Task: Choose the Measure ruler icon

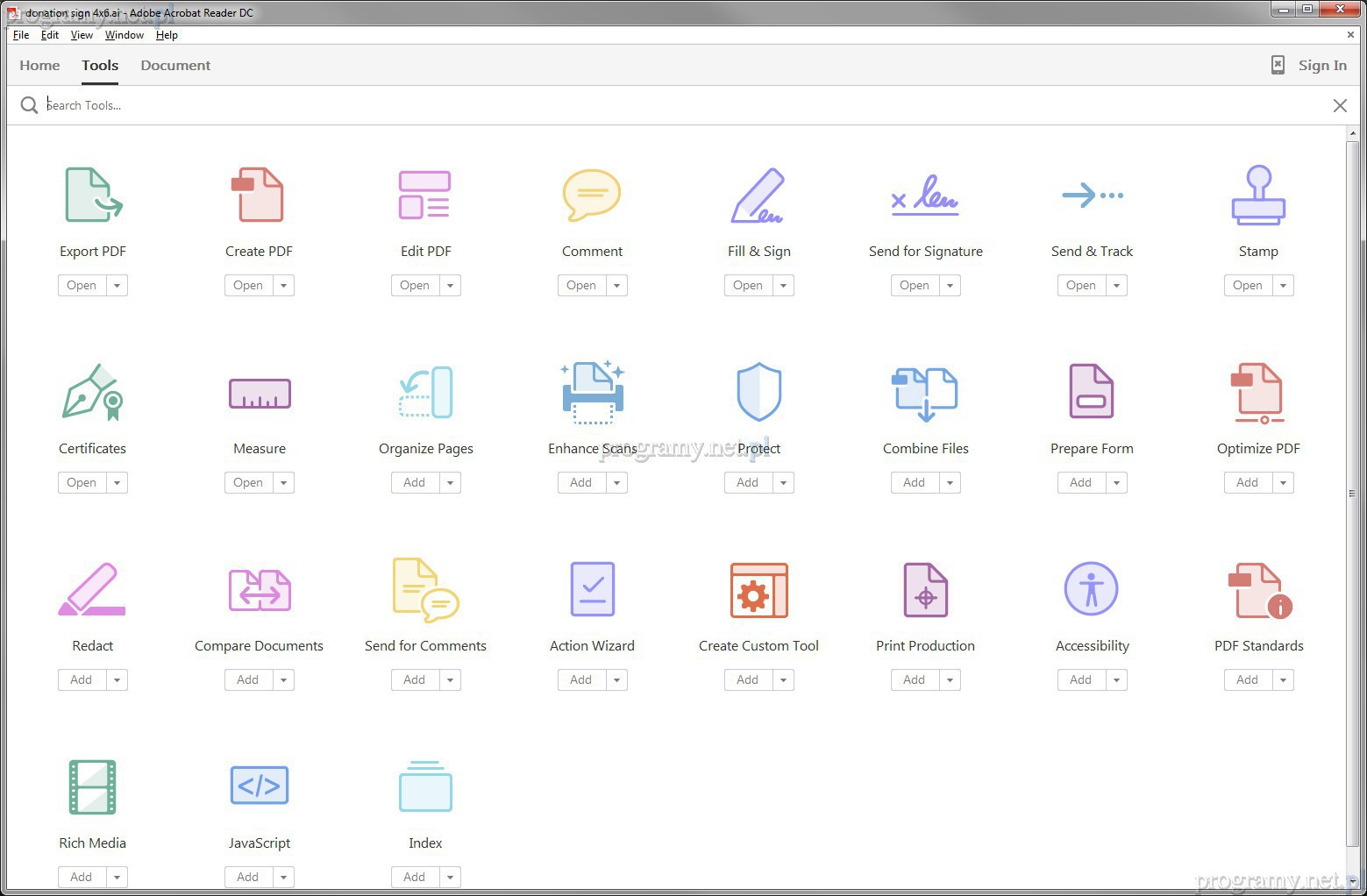Action: tap(260, 393)
